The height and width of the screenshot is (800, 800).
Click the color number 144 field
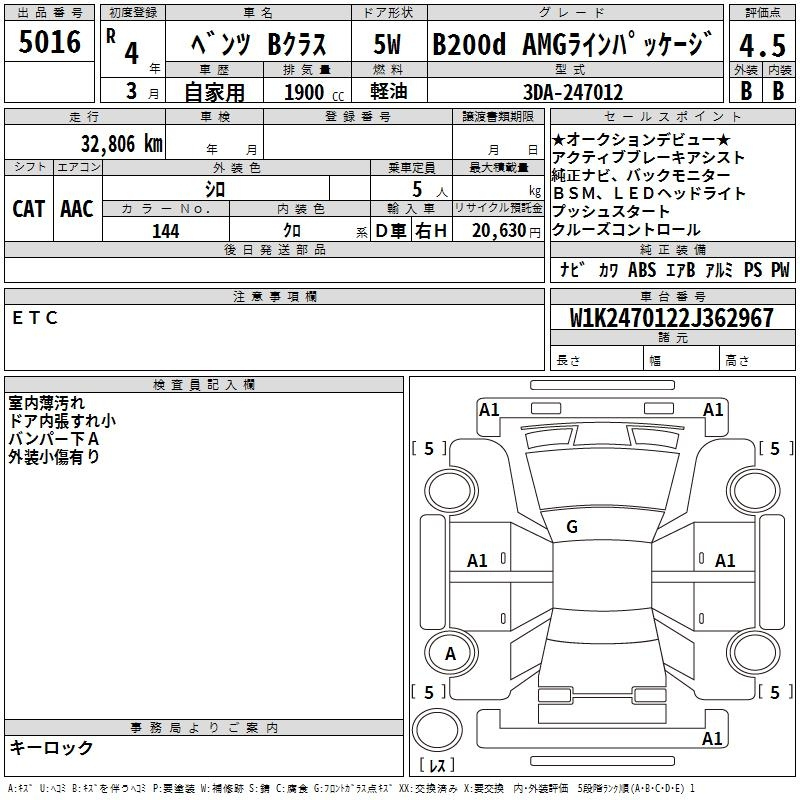click(x=165, y=231)
